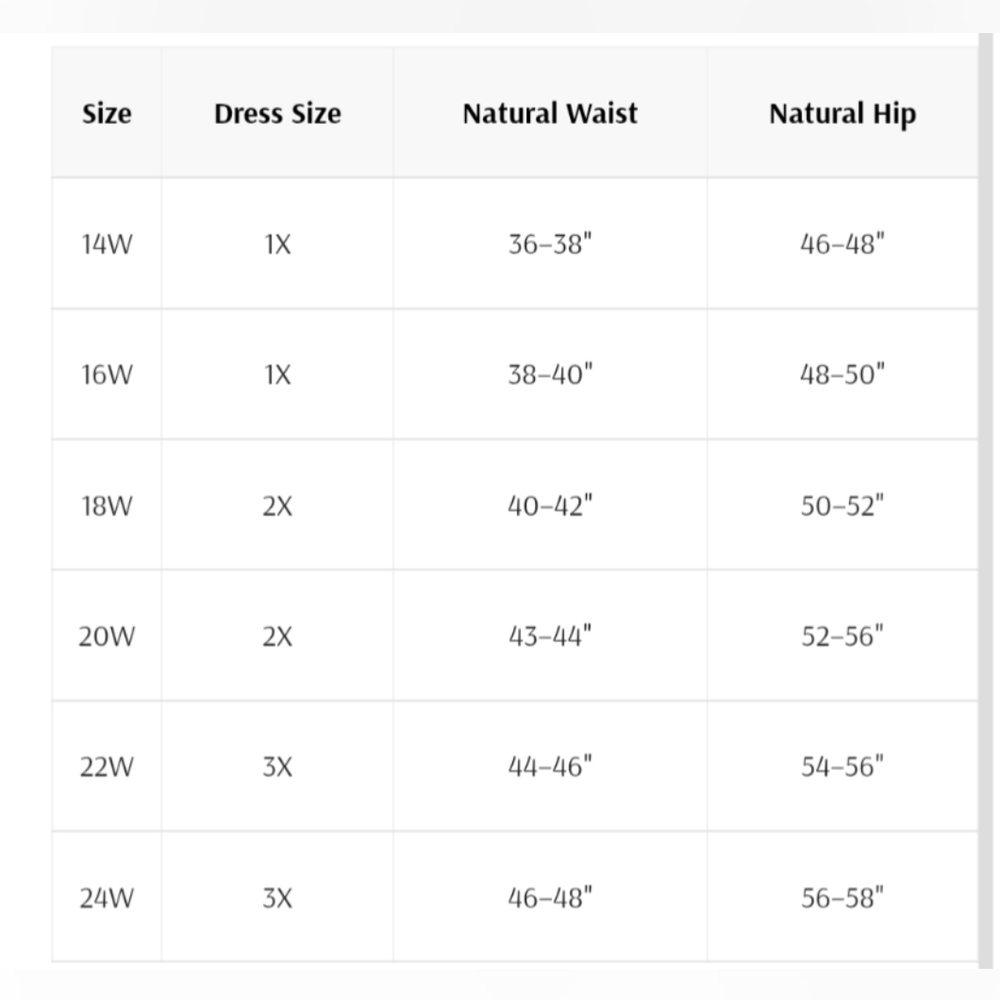Click the 2X dress size for 18W
1000x1000 pixels.
(277, 506)
